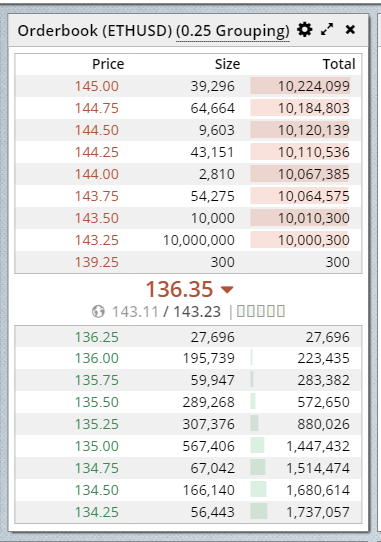
Task: Click the size 567,406 cell
Action: click(x=208, y=446)
